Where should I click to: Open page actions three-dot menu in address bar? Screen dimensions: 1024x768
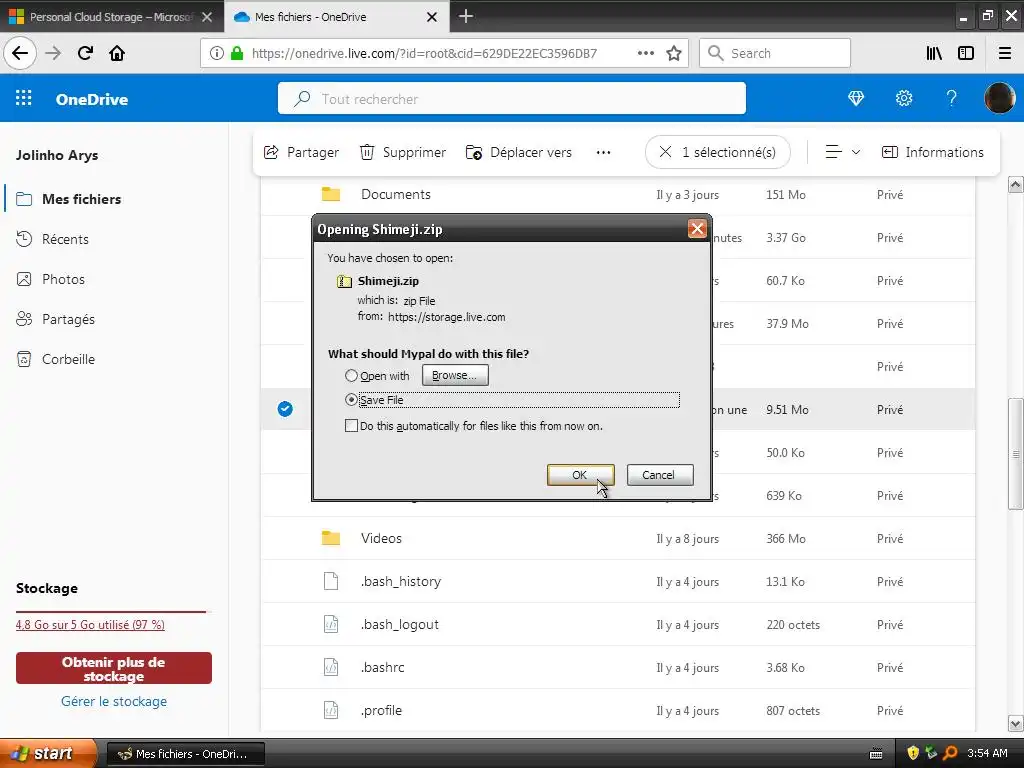pyautogui.click(x=646, y=53)
